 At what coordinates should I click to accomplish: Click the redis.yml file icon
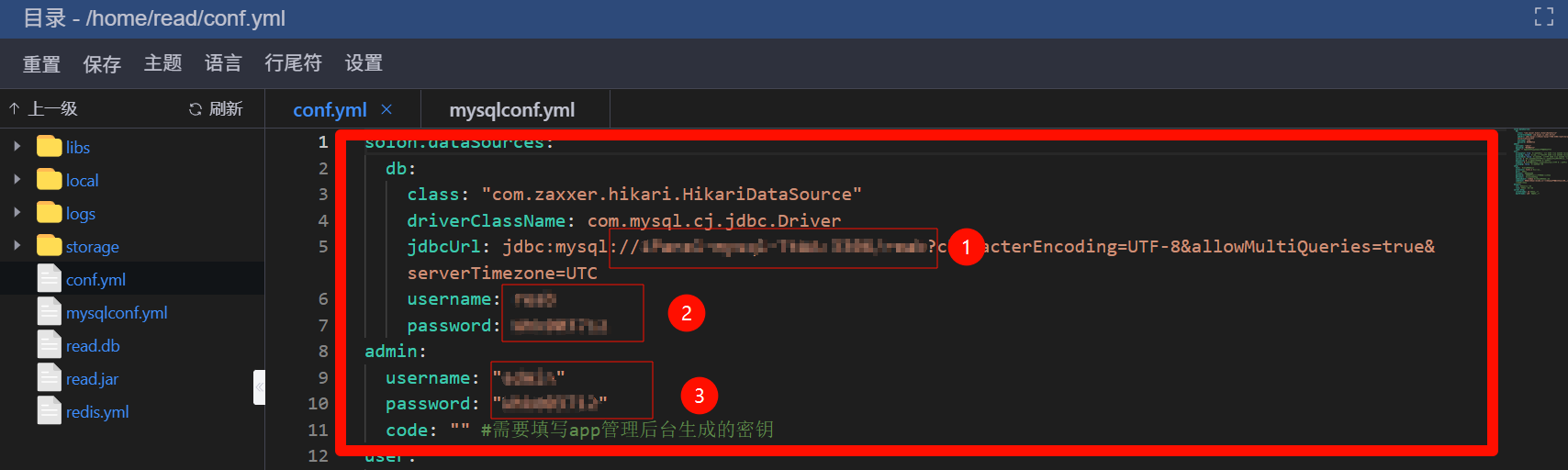pyautogui.click(x=49, y=411)
